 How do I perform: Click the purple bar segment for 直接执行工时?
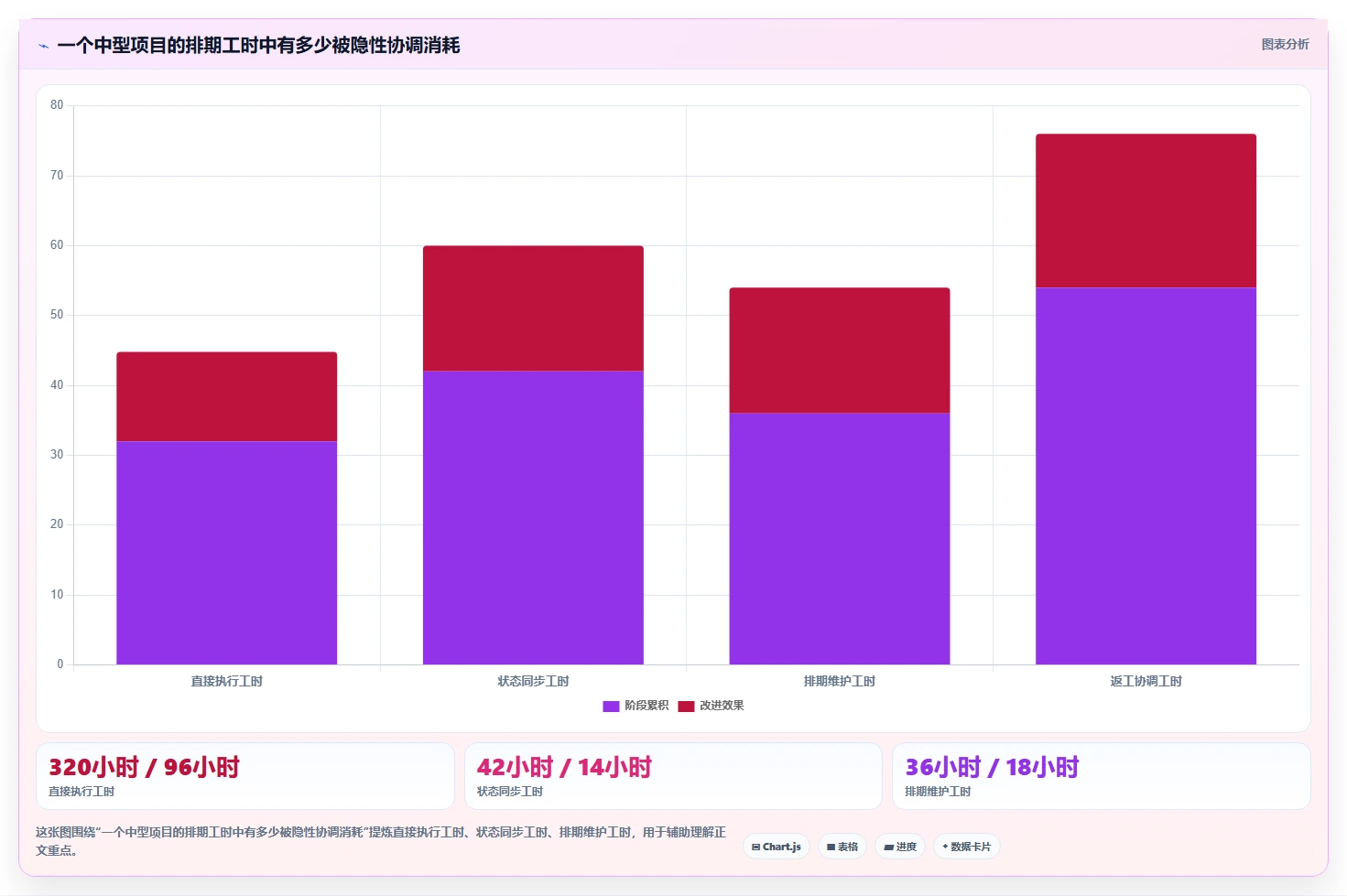click(x=227, y=553)
